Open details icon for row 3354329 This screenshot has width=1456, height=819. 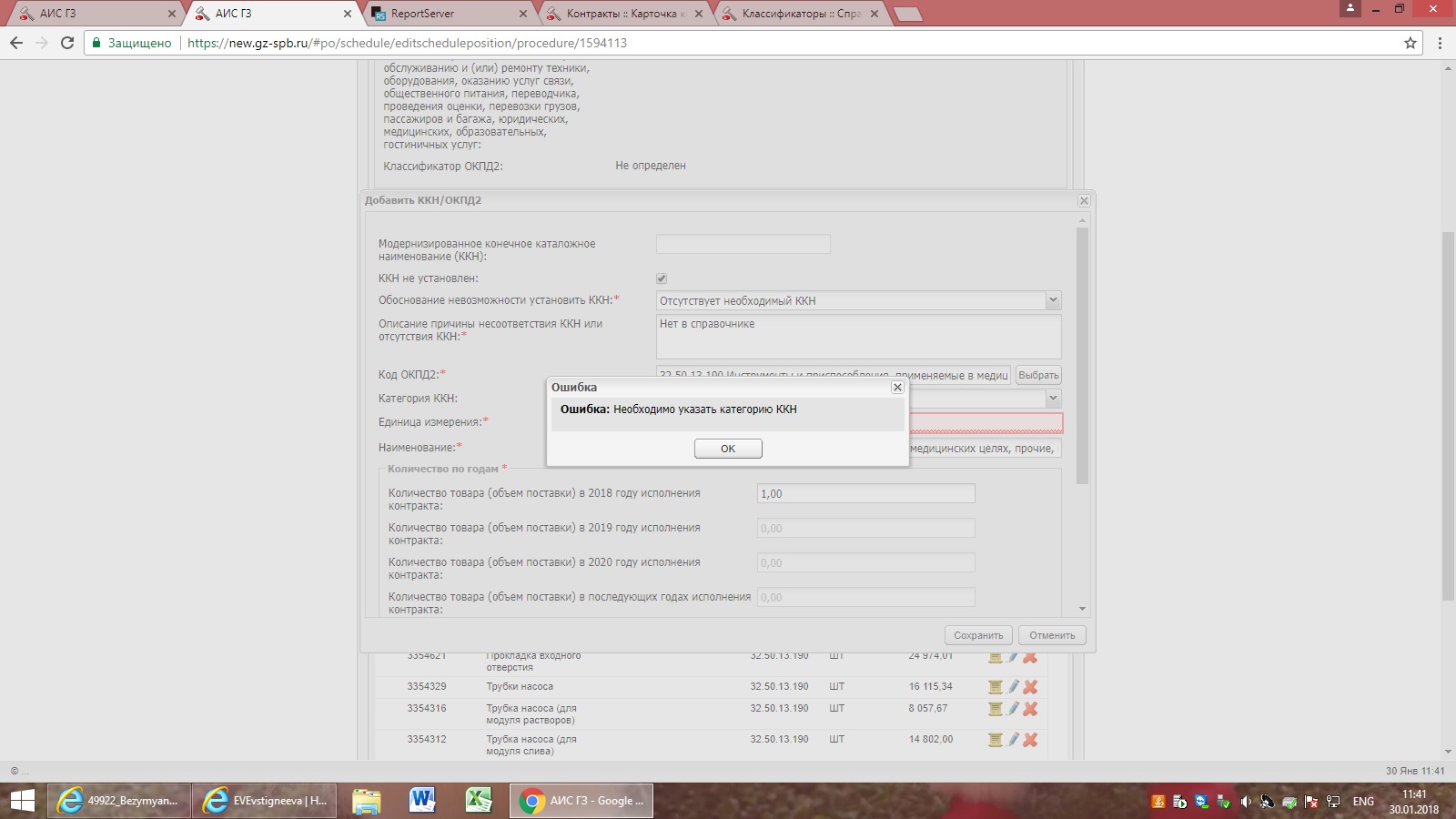[x=996, y=687]
